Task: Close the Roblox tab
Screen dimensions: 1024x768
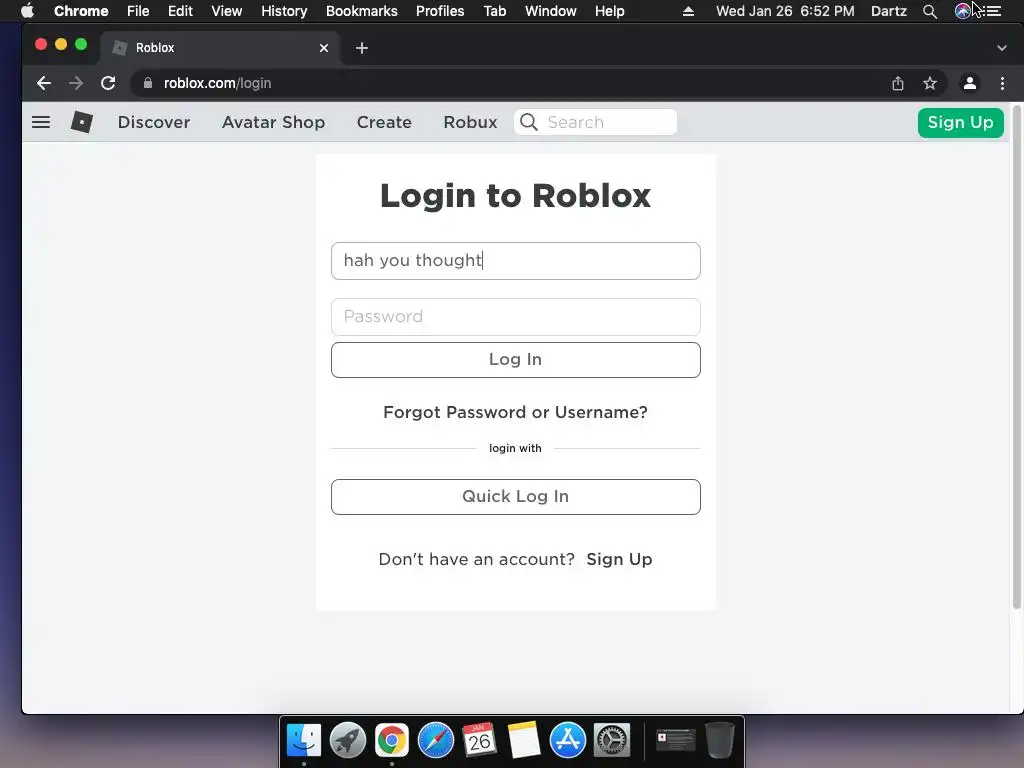Action: [x=324, y=48]
